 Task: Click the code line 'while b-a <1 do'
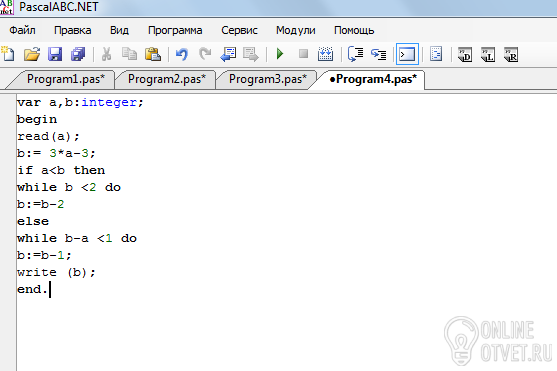pos(77,238)
